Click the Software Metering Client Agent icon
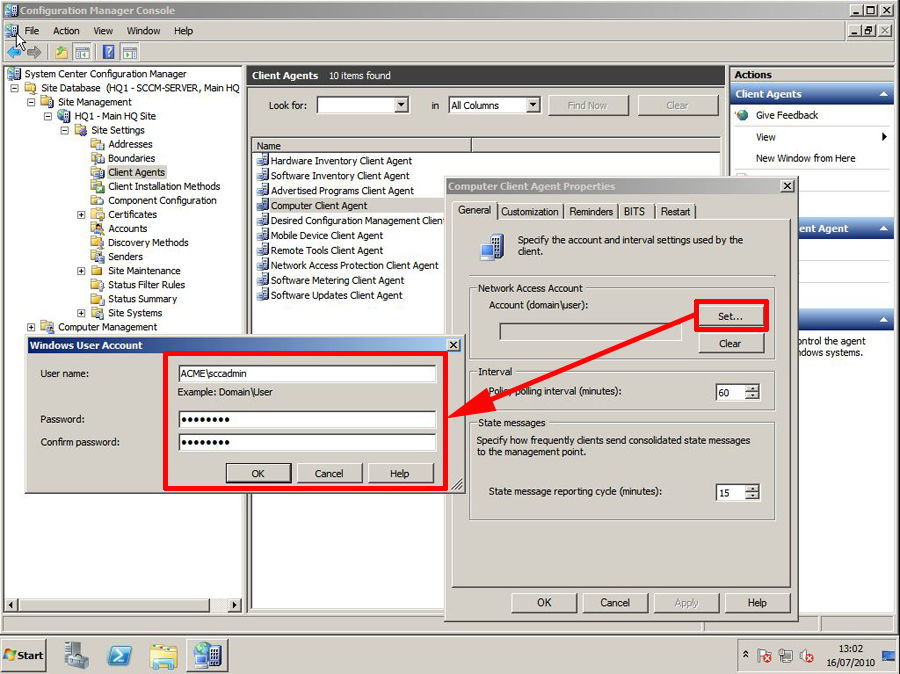Screen dimensions: 900x674 [263, 280]
